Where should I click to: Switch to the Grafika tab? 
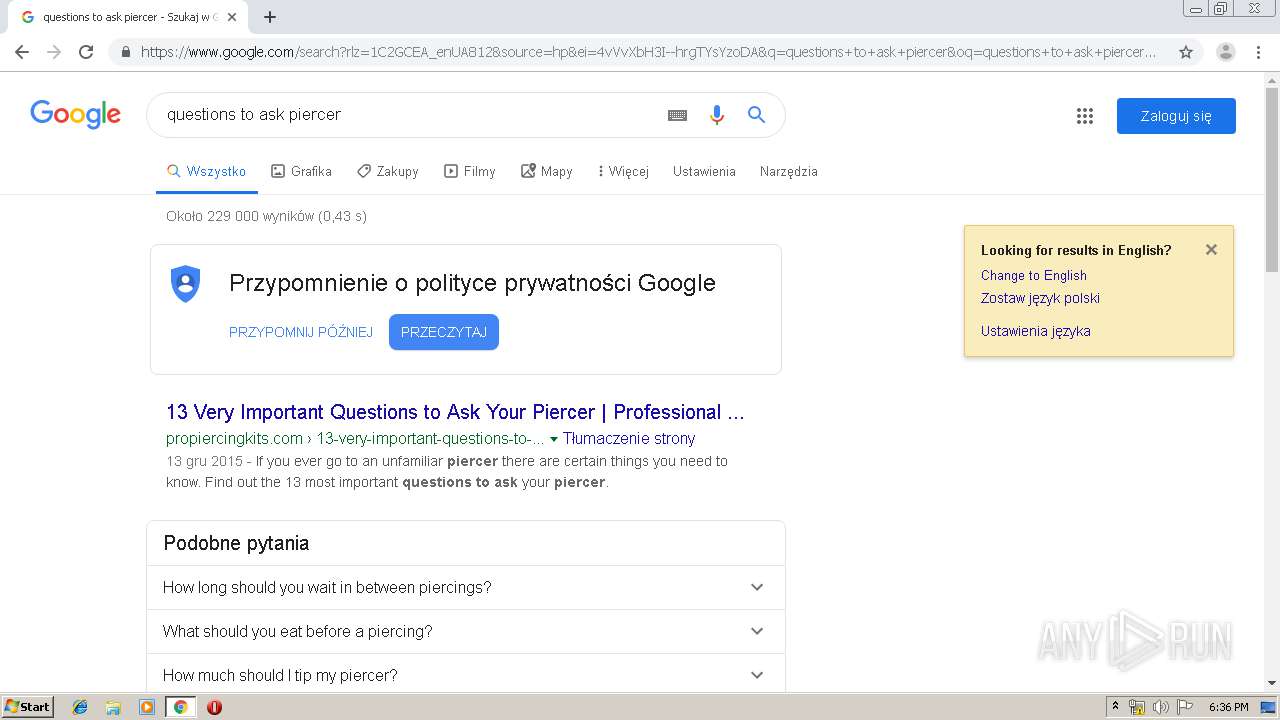[x=302, y=171]
